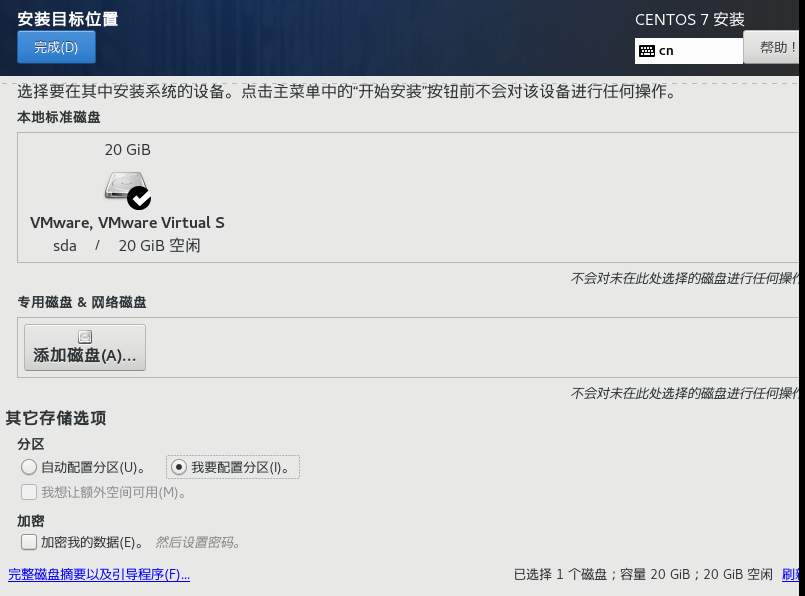Enable 加密我的数据(E) checkbox
Image resolution: width=805 pixels, height=596 pixels.
pos(29,542)
